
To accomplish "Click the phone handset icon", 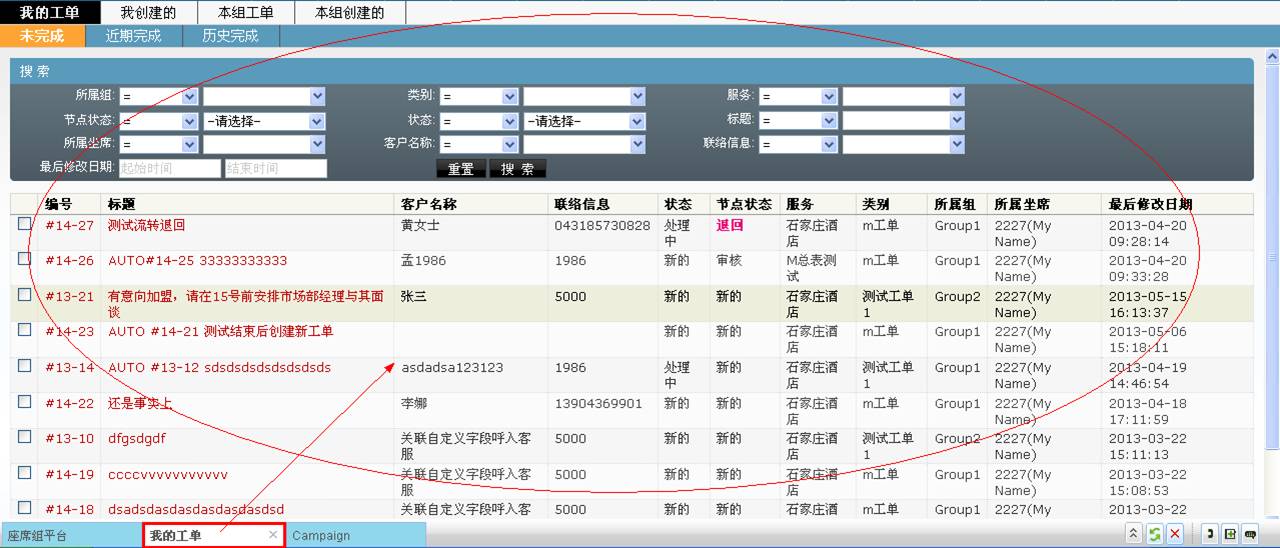I will tap(1210, 534).
